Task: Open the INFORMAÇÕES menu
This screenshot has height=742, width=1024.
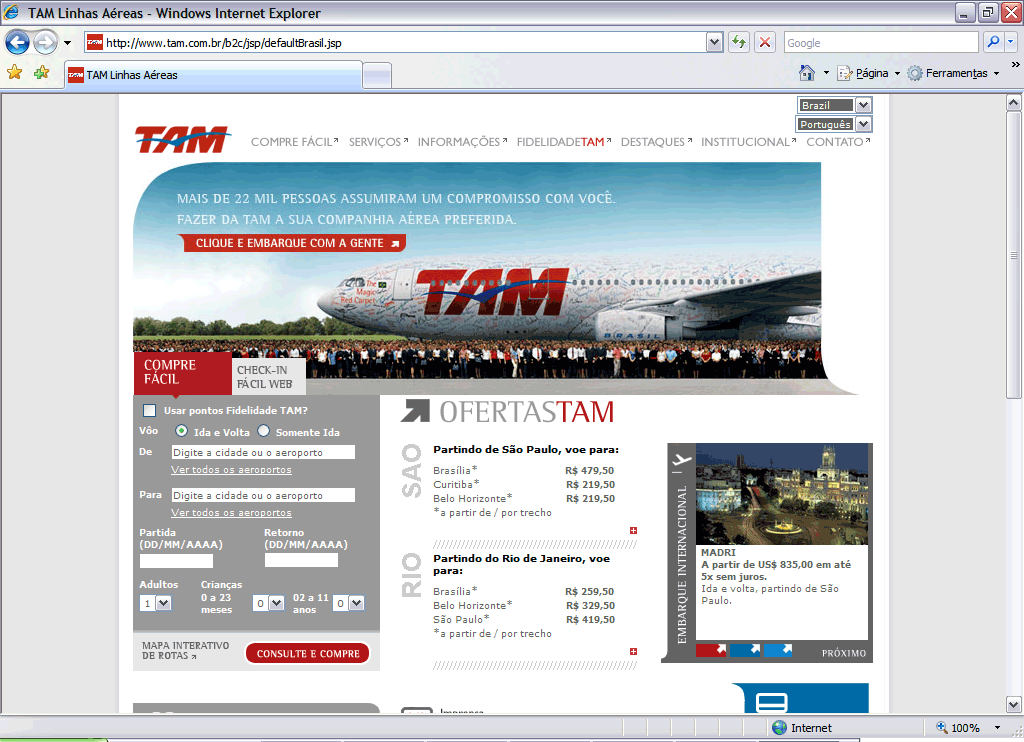Action: [462, 142]
